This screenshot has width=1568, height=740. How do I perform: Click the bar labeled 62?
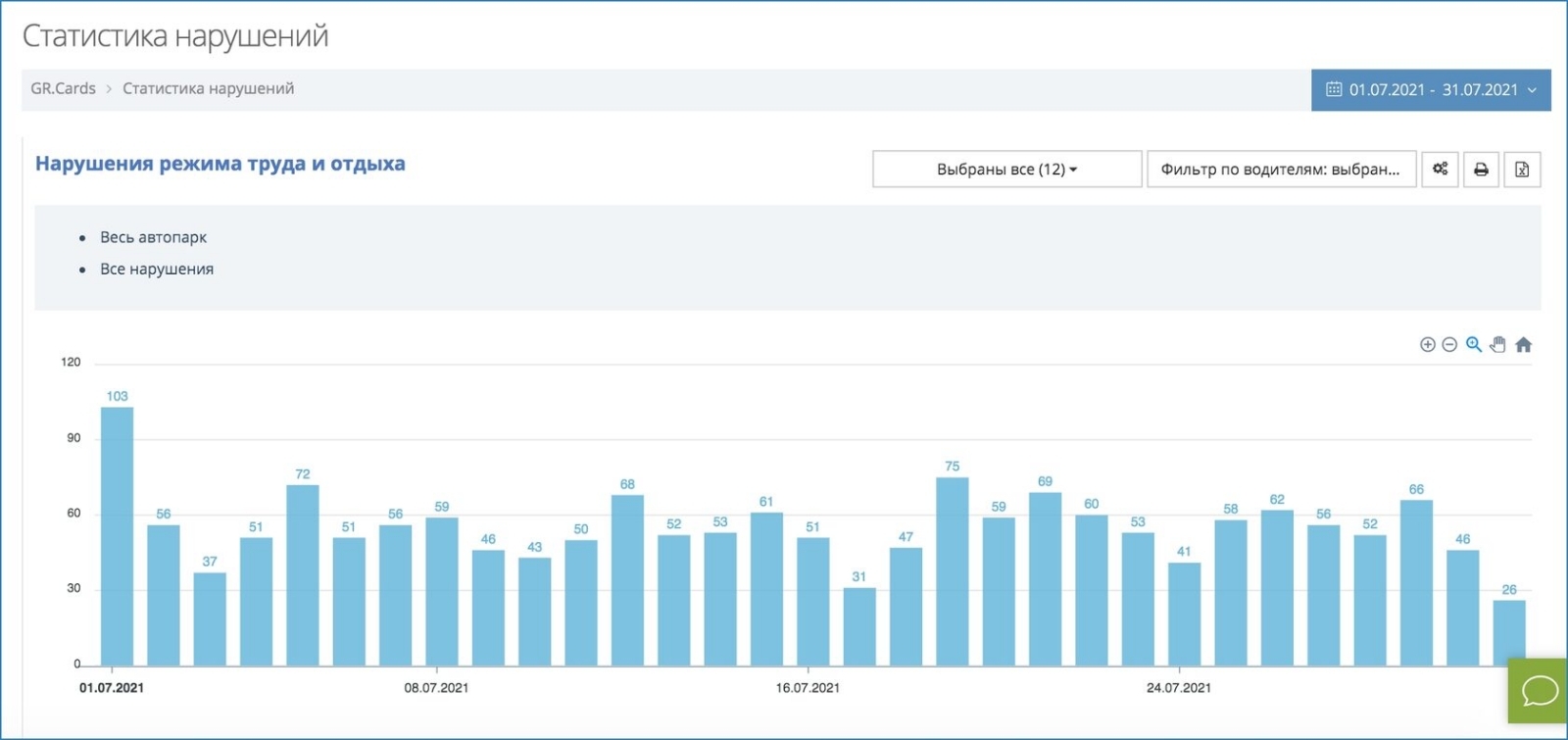(1277, 588)
